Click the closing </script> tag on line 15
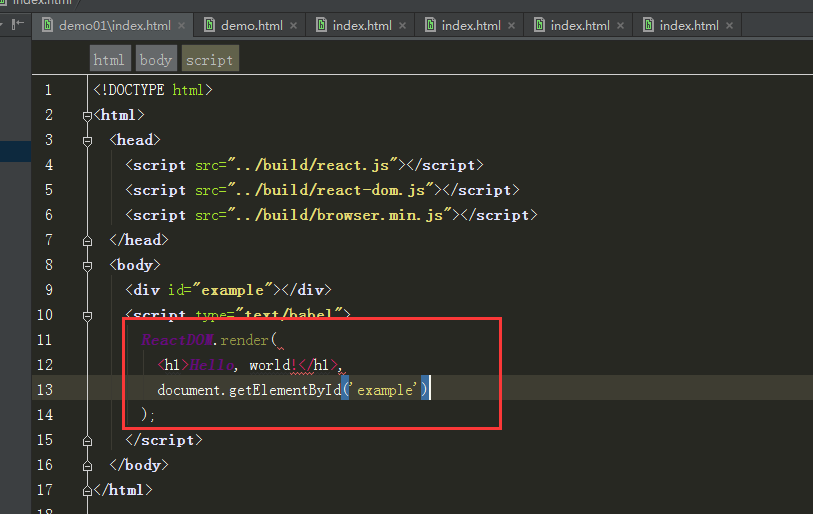 click(164, 440)
